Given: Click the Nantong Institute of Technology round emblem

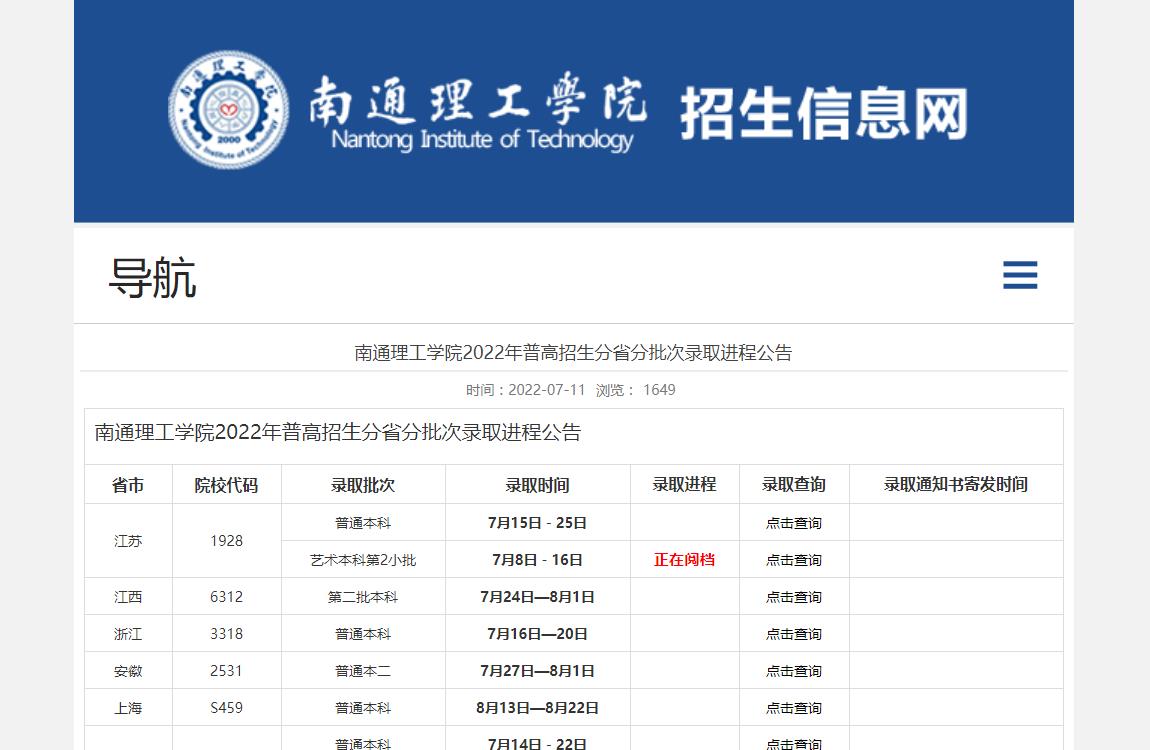Looking at the screenshot, I should [228, 110].
